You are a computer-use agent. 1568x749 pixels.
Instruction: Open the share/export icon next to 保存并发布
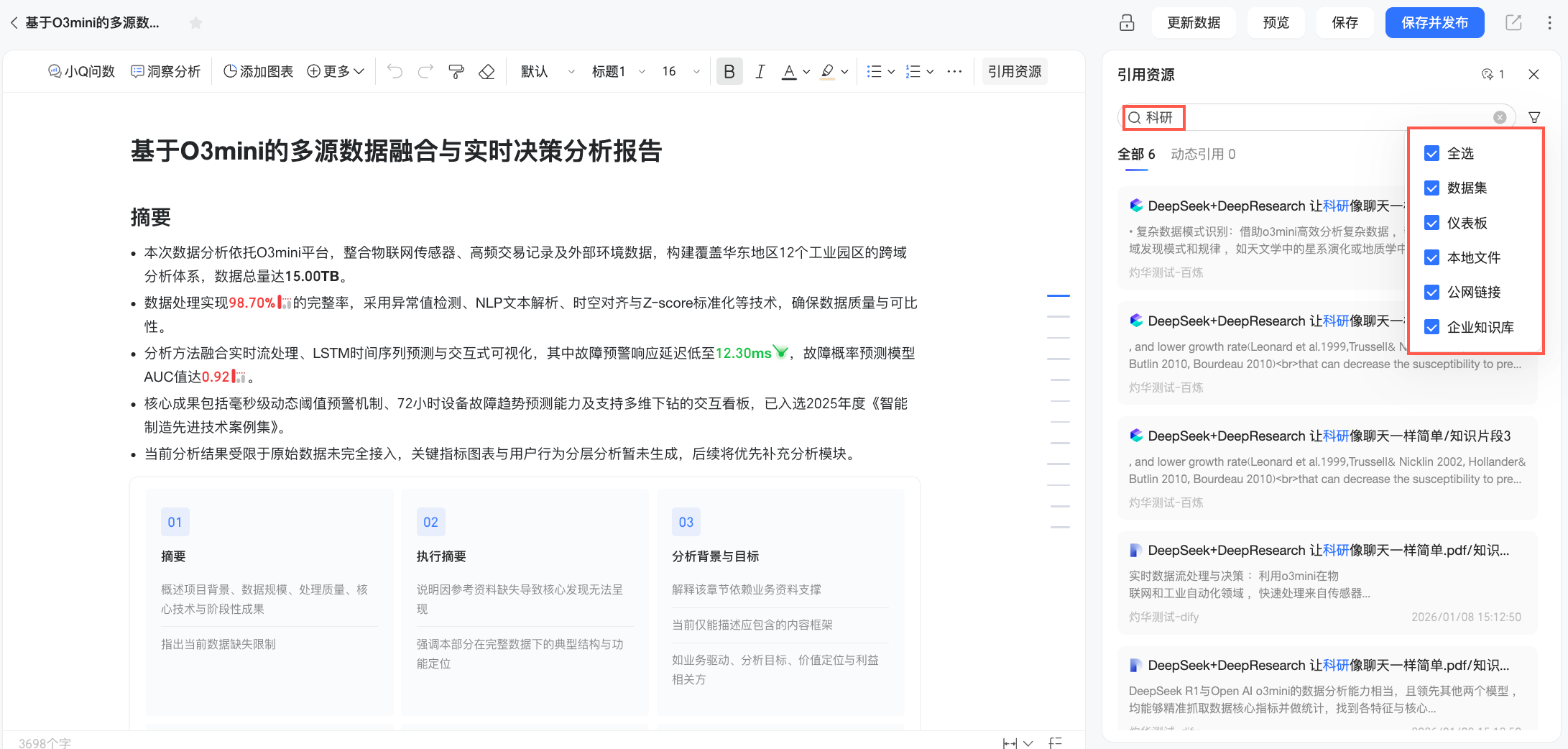(1513, 23)
